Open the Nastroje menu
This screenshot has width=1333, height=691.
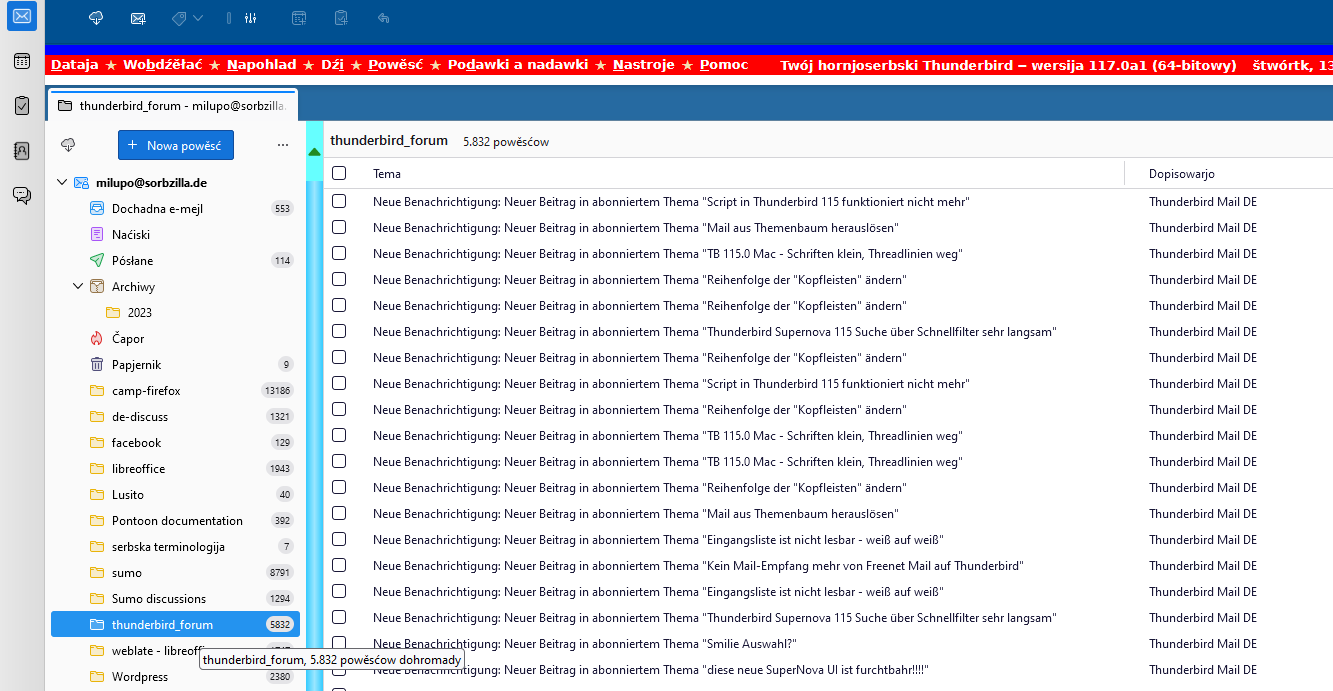tap(645, 65)
